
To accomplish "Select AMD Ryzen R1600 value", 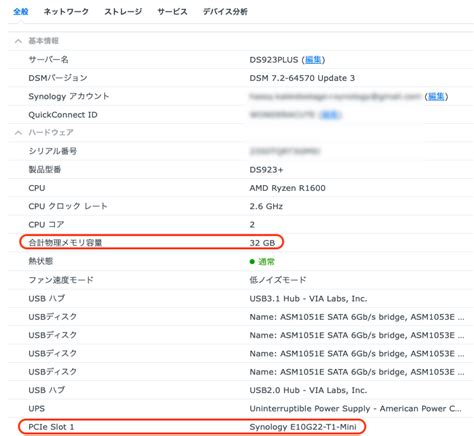I will pyautogui.click(x=287, y=188).
